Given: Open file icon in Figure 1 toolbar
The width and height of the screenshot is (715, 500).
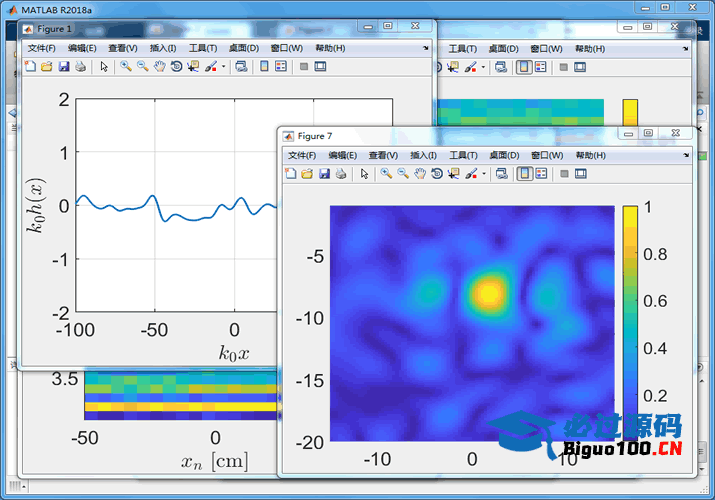Looking at the screenshot, I should tap(46, 67).
